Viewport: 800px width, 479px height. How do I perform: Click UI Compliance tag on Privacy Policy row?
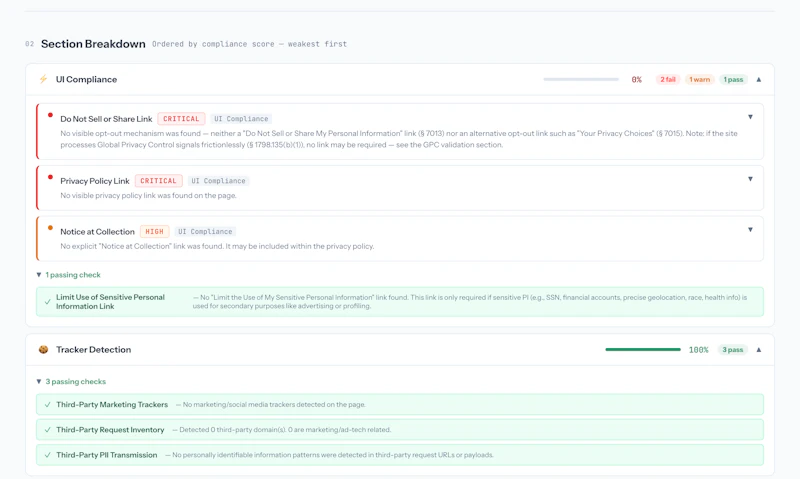(218, 181)
